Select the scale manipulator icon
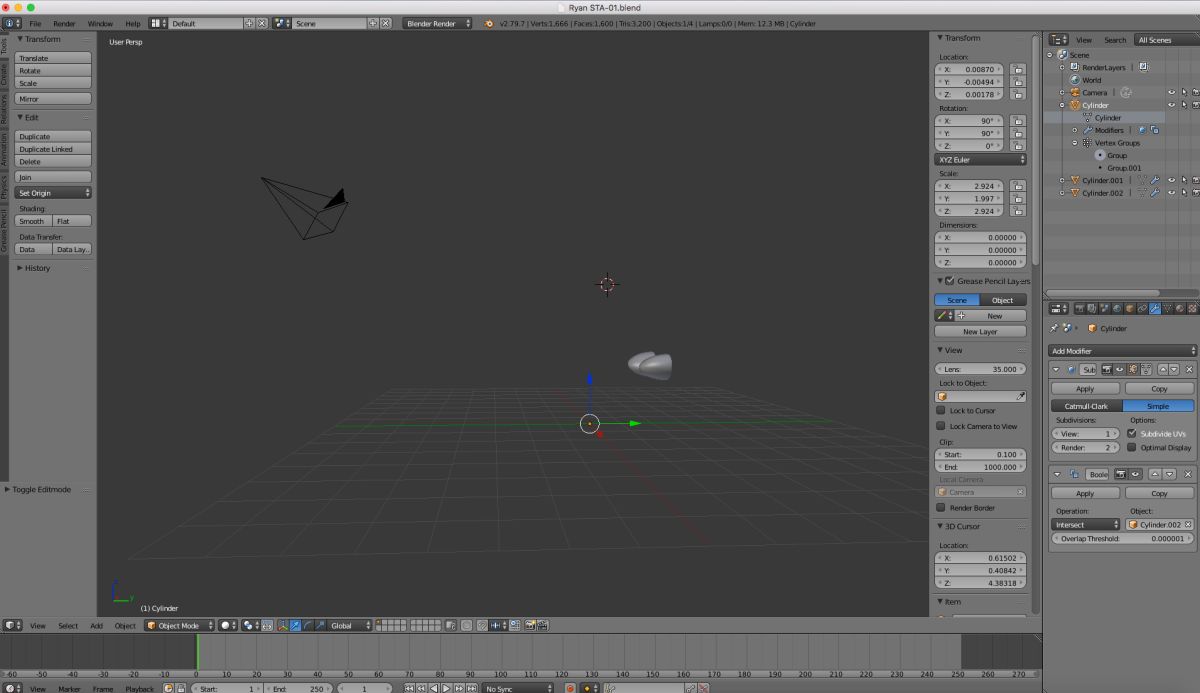This screenshot has height=693, width=1200. point(319,625)
